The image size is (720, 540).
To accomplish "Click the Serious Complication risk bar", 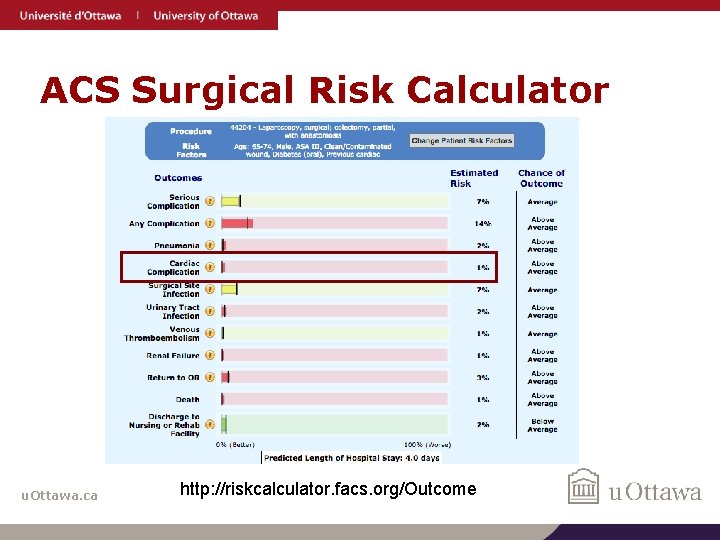I will click(334, 201).
